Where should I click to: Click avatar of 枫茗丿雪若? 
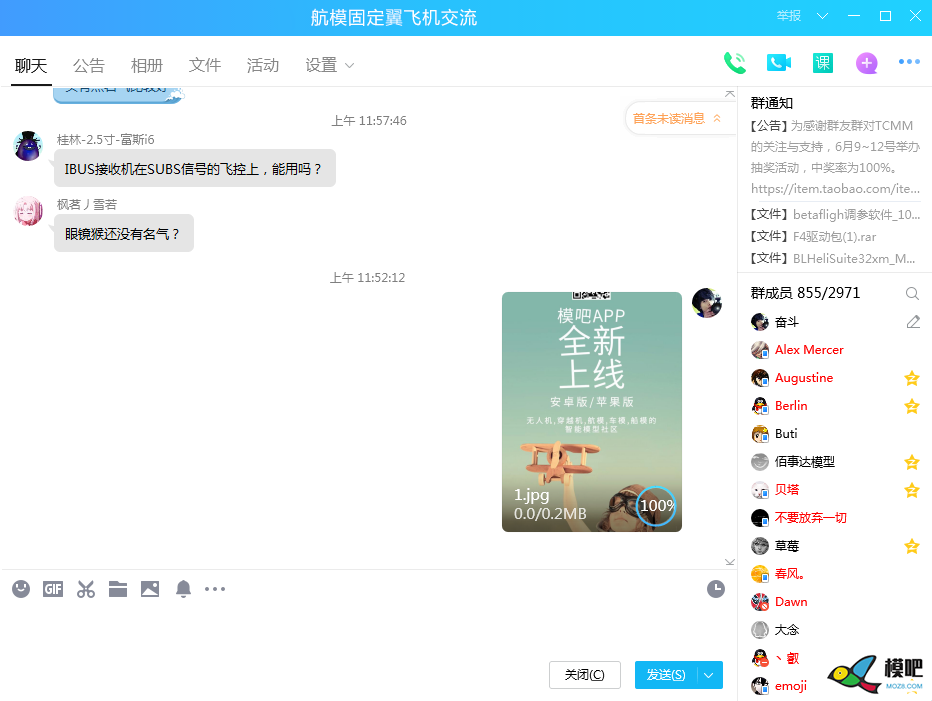tap(28, 211)
